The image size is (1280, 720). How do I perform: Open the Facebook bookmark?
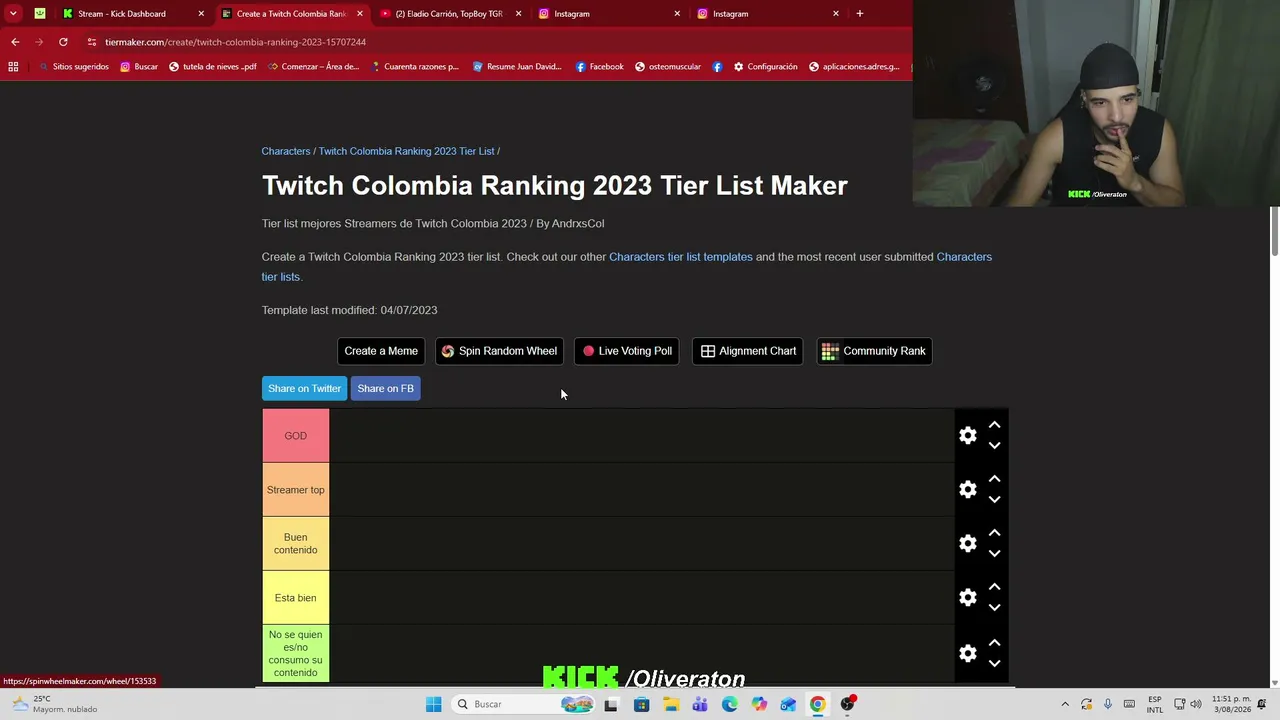click(x=600, y=67)
